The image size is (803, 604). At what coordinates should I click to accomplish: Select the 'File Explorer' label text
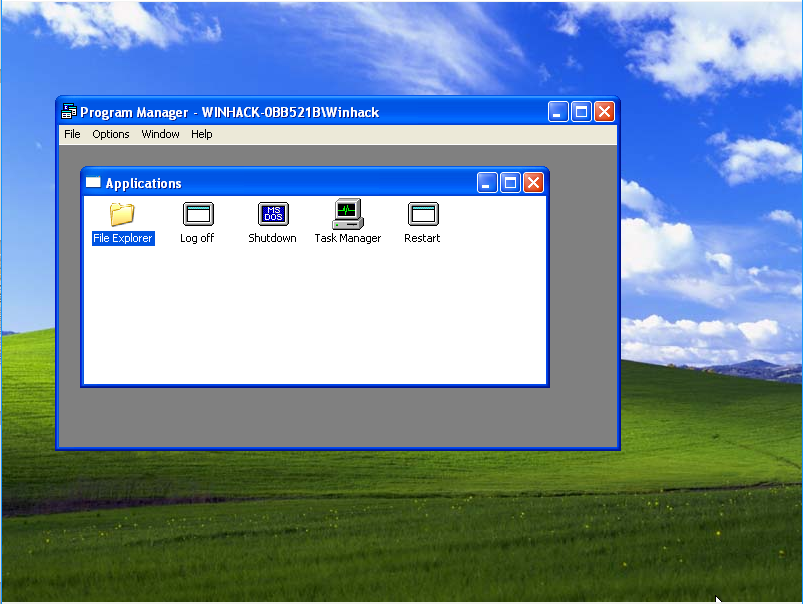123,238
